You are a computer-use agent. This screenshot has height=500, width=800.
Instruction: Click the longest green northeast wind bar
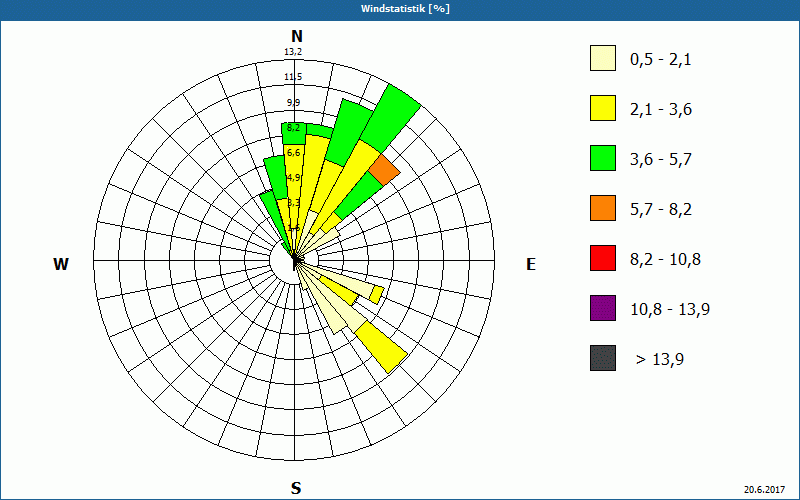390,118
